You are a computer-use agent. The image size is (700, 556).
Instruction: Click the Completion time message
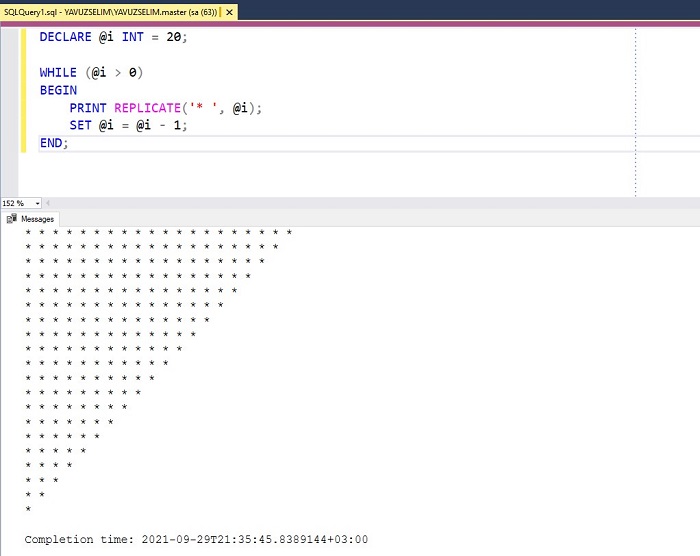(196, 539)
